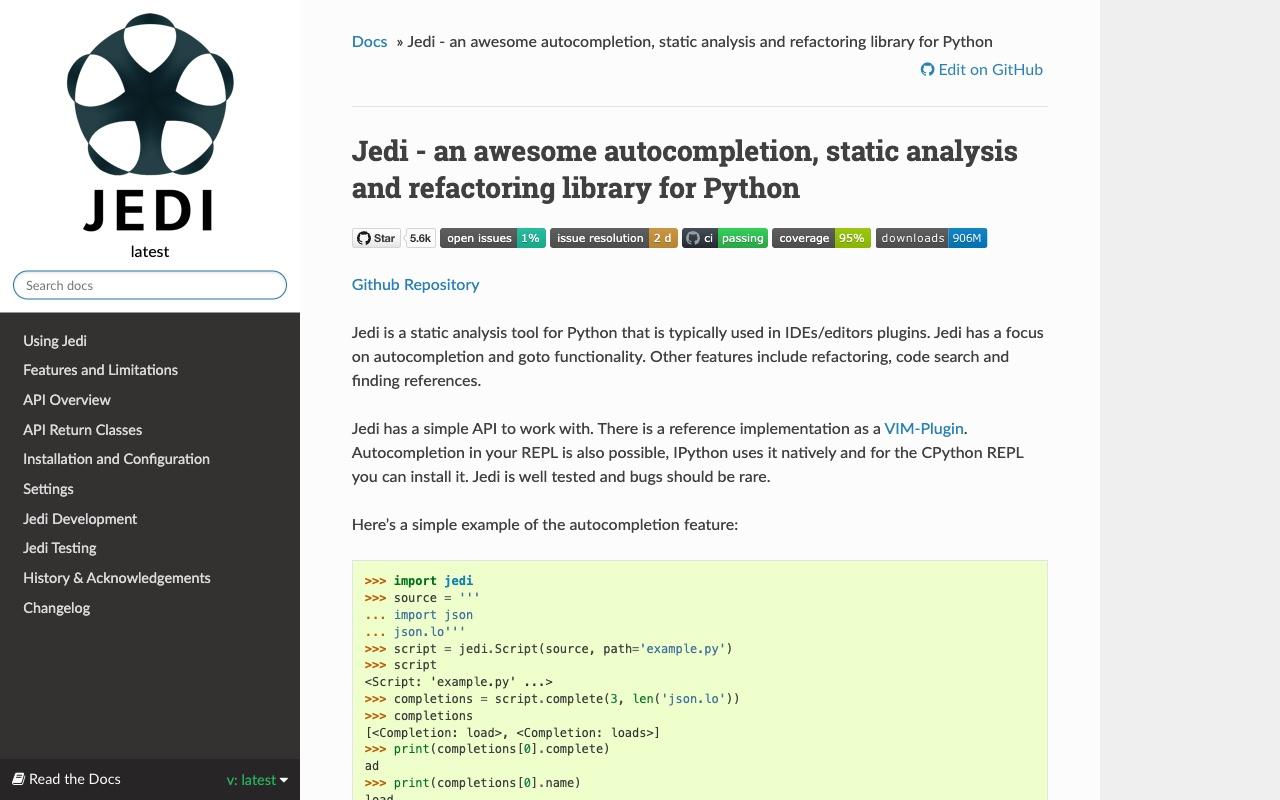Click the 'latest' version text under logo

pos(150,252)
